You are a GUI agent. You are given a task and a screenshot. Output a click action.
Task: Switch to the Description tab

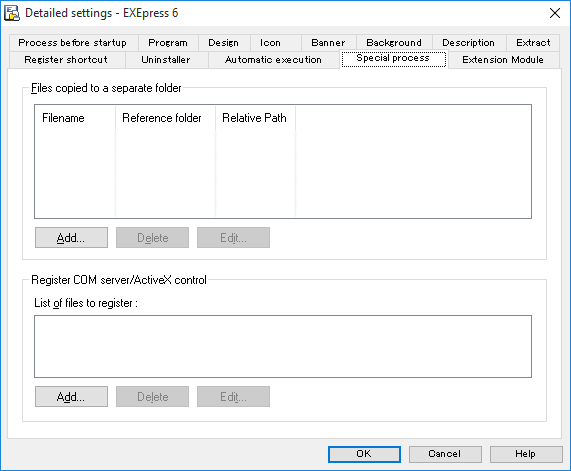[x=469, y=43]
